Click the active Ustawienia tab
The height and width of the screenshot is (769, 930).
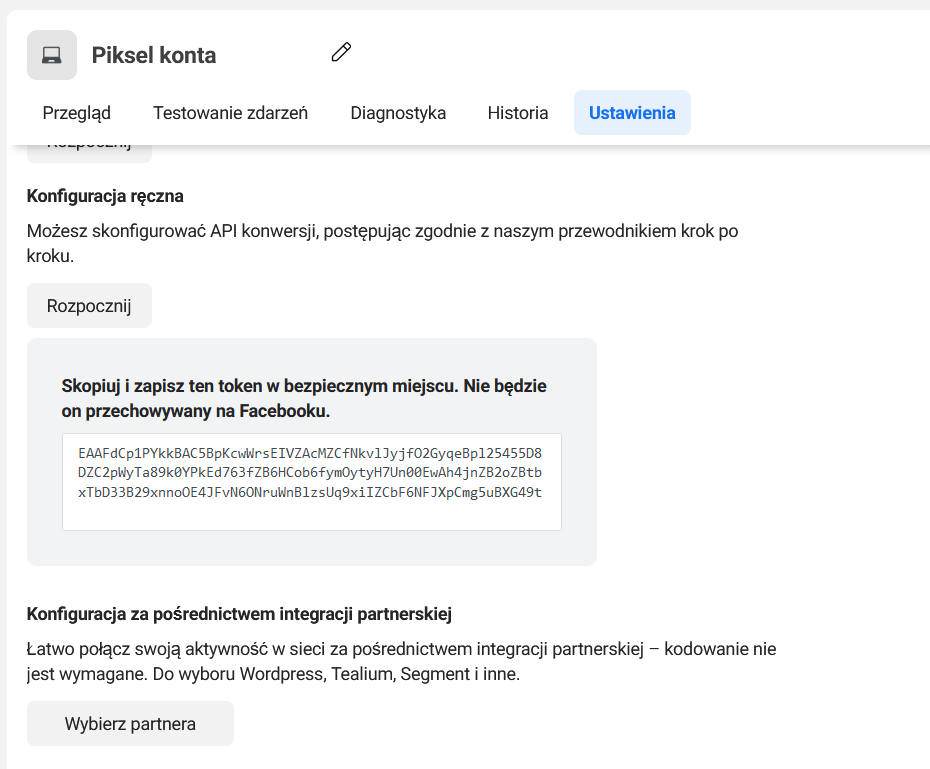click(632, 113)
